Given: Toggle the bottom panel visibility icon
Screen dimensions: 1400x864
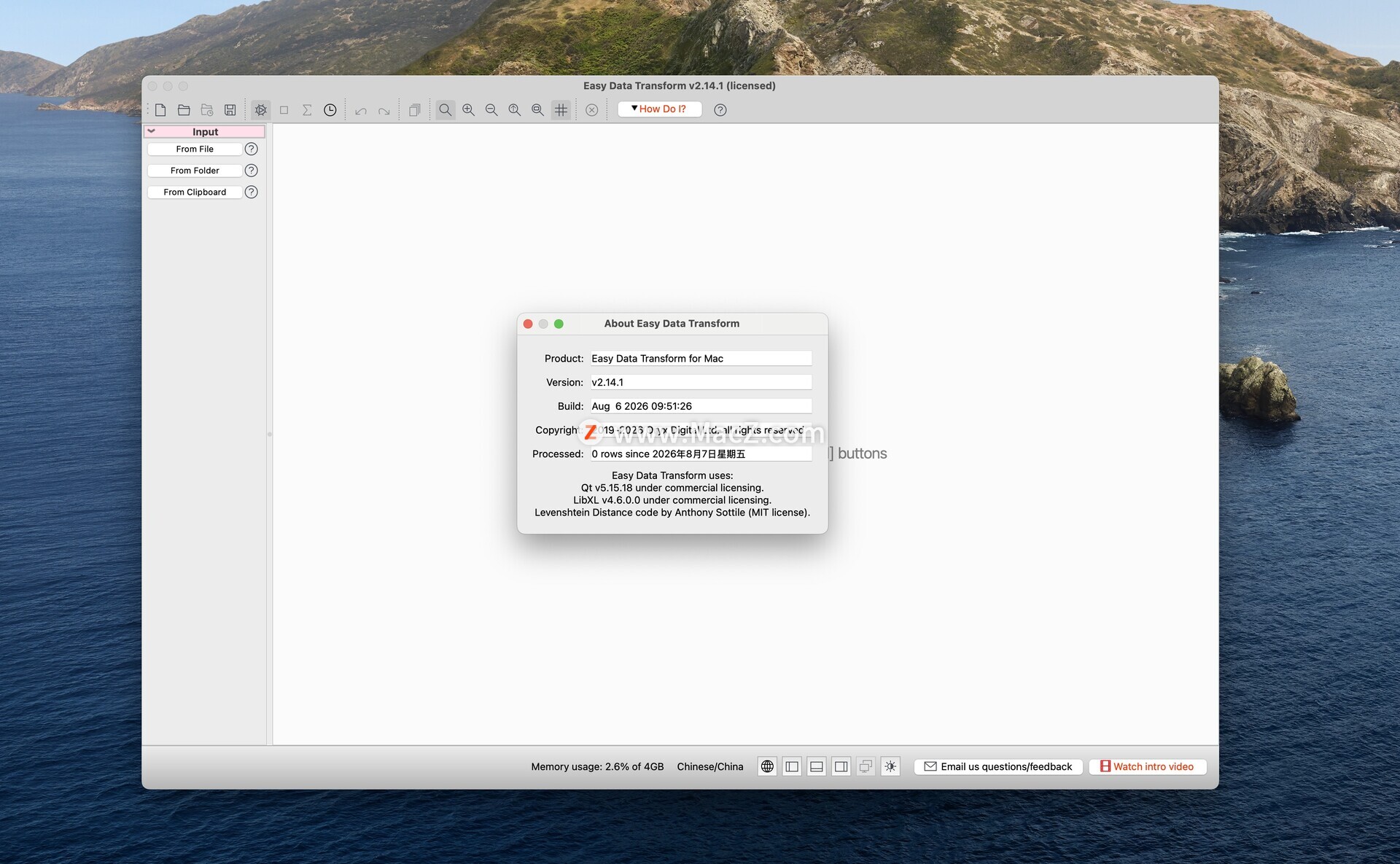Looking at the screenshot, I should coord(817,766).
